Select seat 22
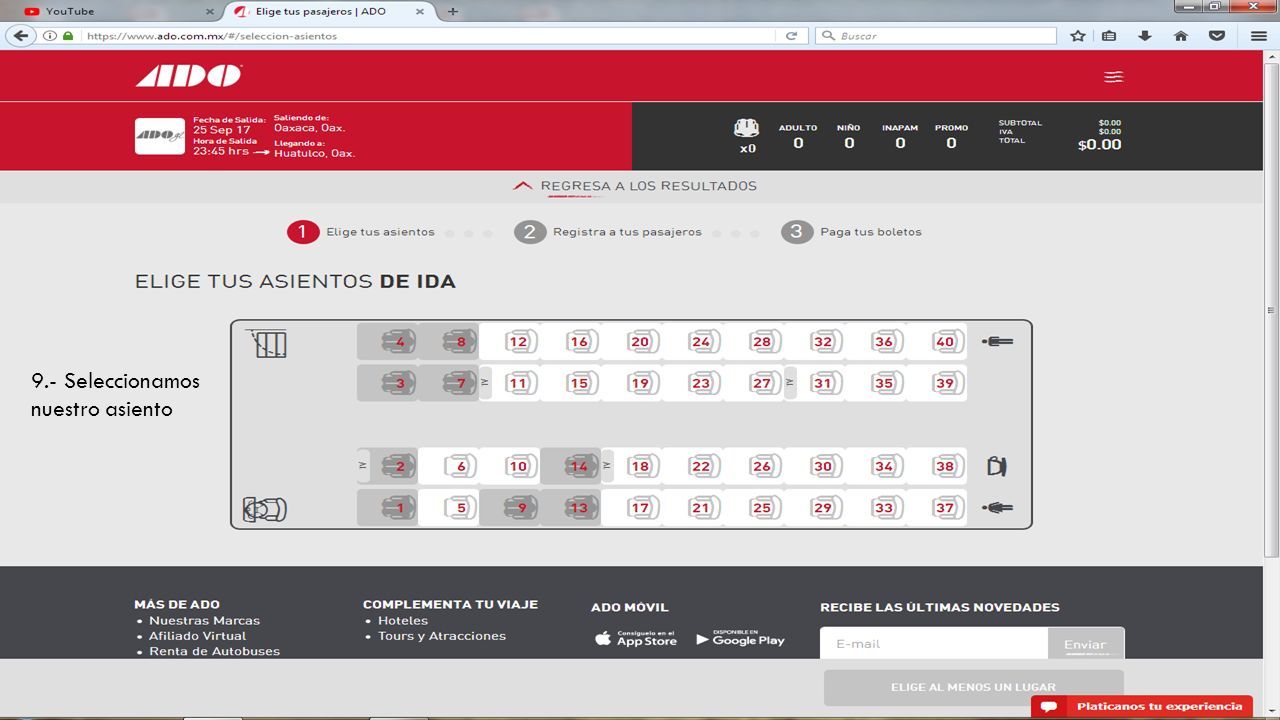The width and height of the screenshot is (1280, 720). 701,466
